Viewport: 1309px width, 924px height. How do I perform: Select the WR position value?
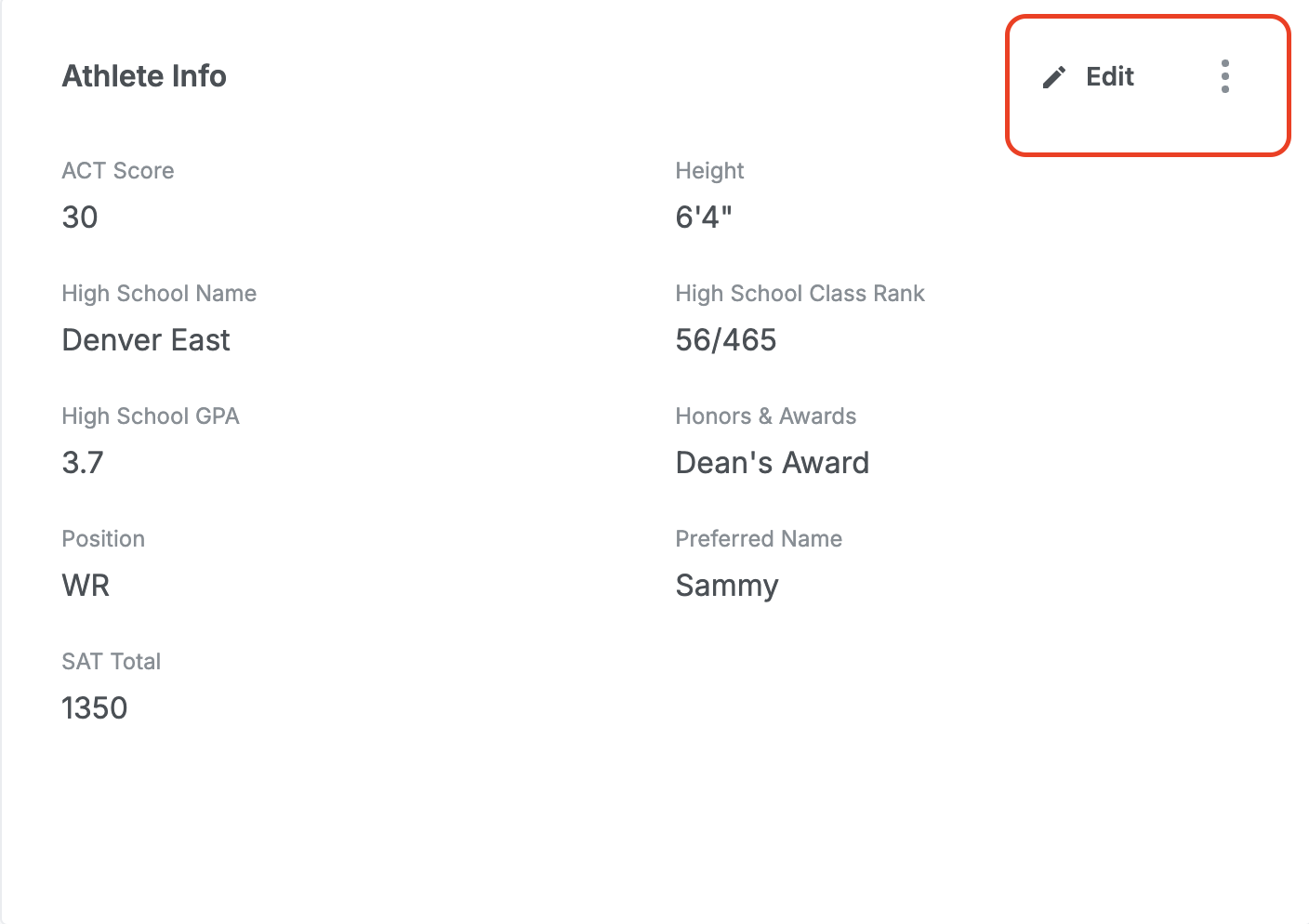click(86, 586)
